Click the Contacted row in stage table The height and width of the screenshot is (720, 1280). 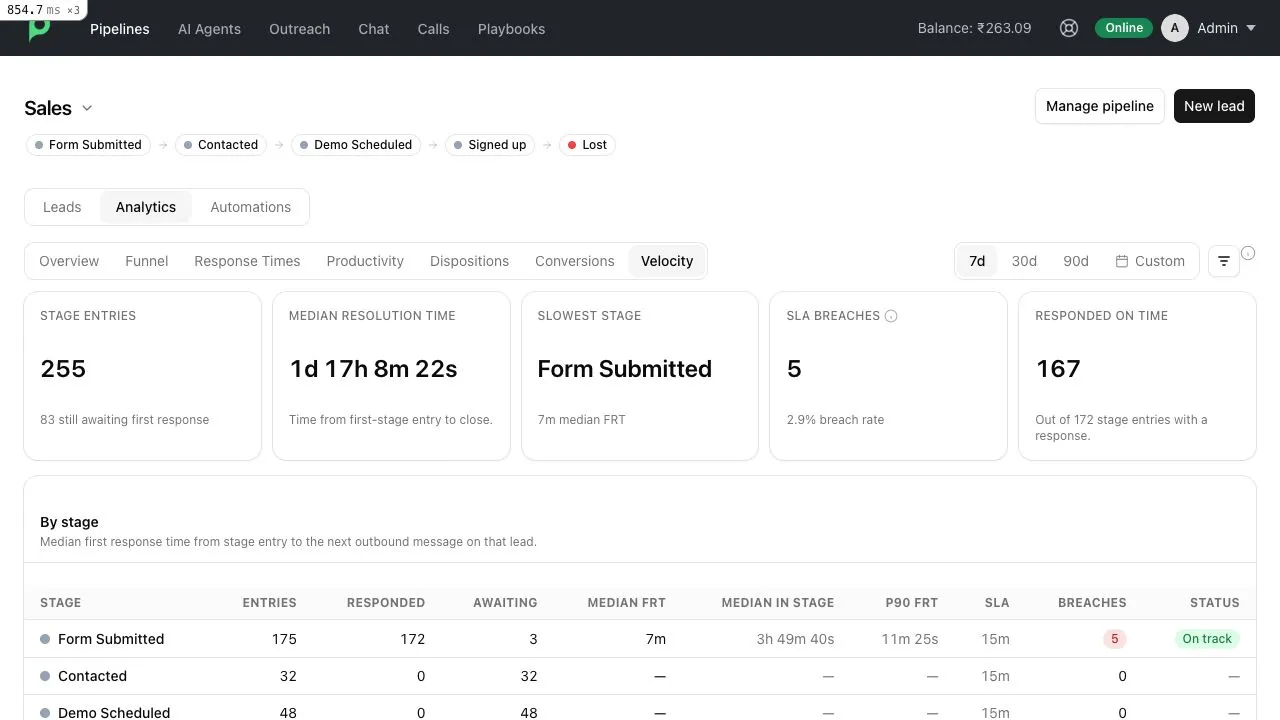point(640,676)
